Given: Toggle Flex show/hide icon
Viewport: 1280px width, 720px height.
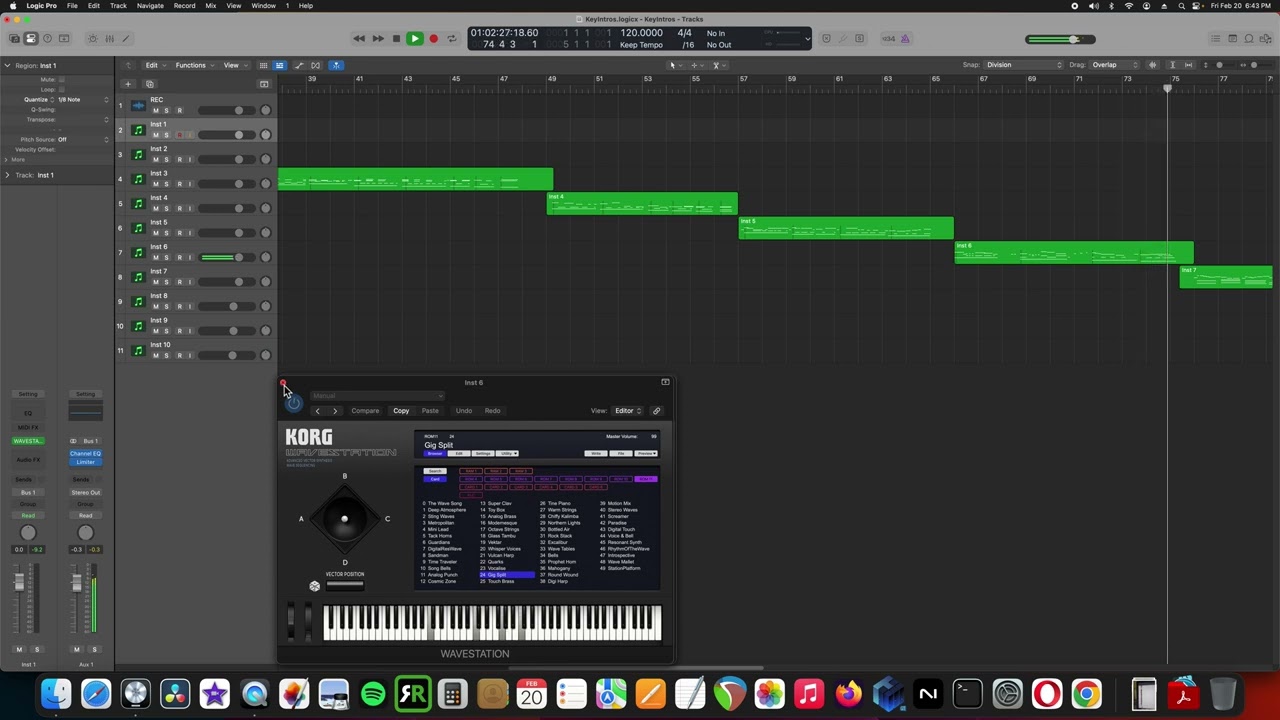Looking at the screenshot, I should 316,65.
